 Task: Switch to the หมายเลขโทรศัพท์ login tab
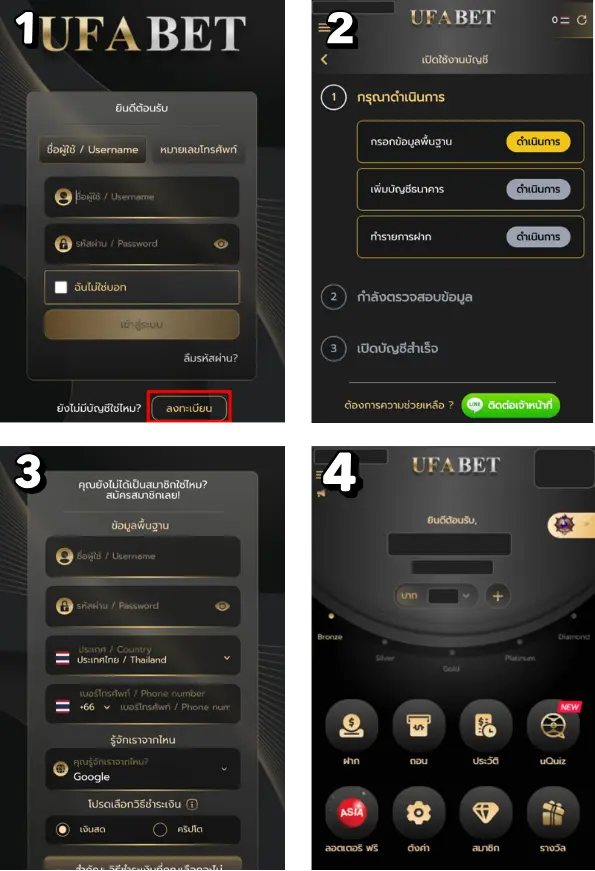pyautogui.click(x=198, y=149)
